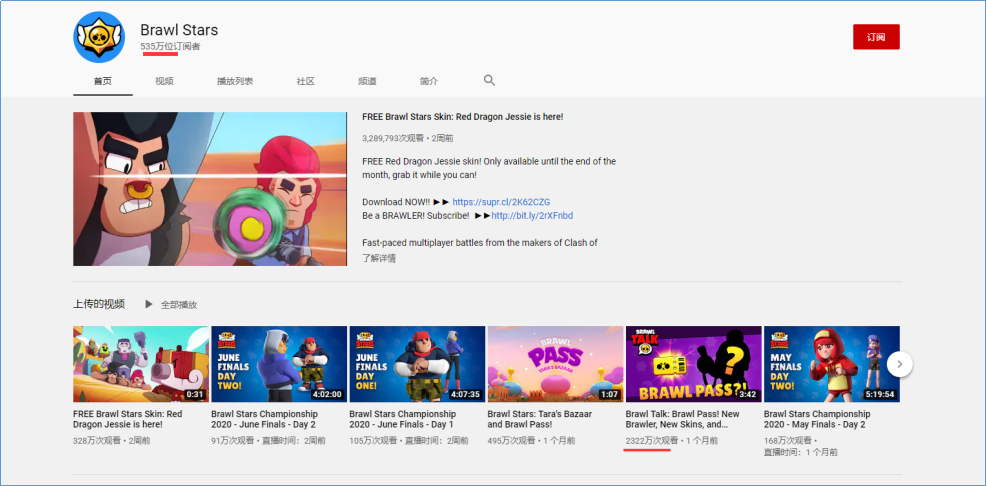Play the Tara's Bazaar Brawl Pass video
Screen dimensions: 987x486
click(x=555, y=364)
